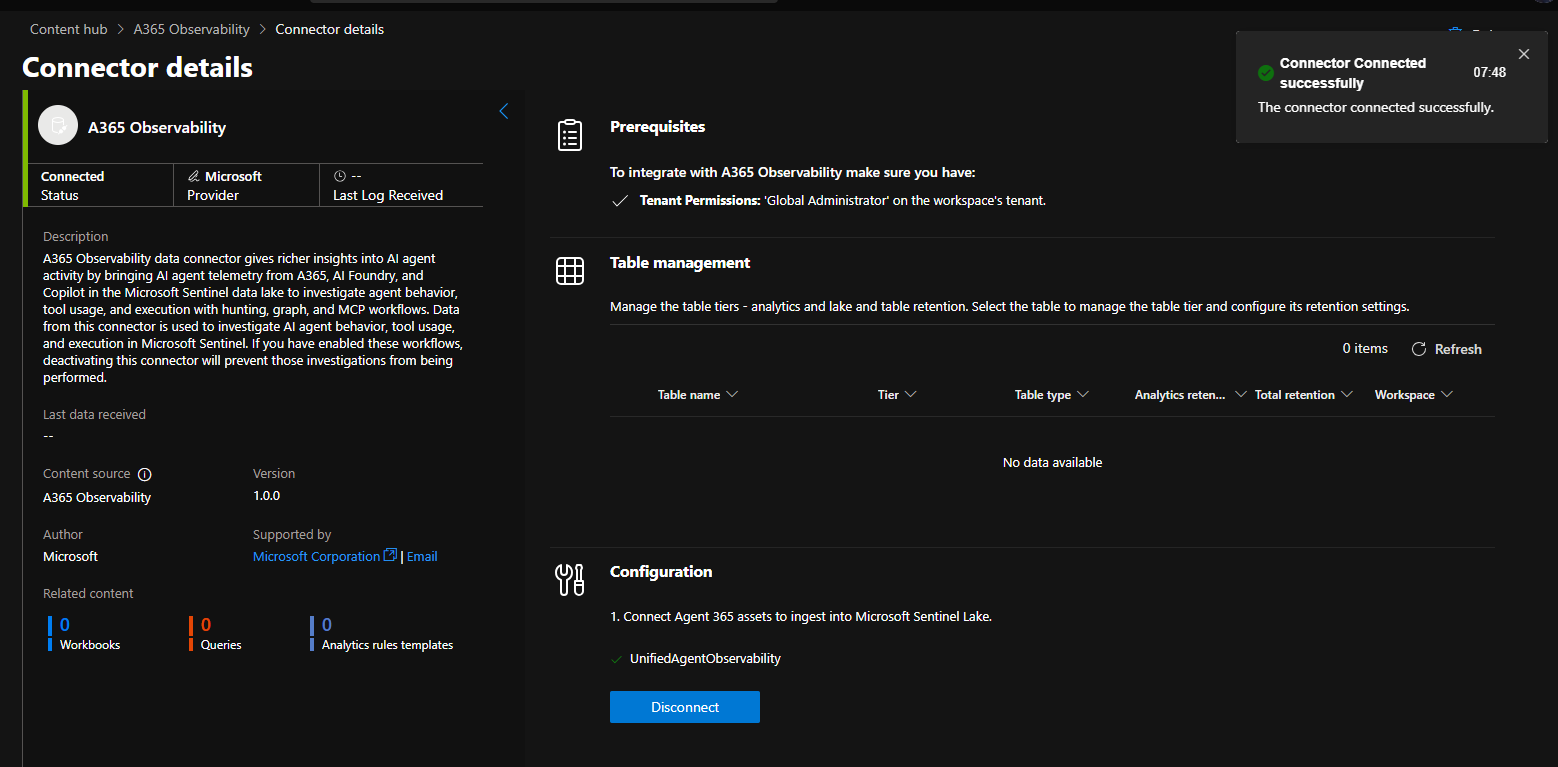Refresh the table management list
This screenshot has width=1558, height=767.
tap(1447, 349)
